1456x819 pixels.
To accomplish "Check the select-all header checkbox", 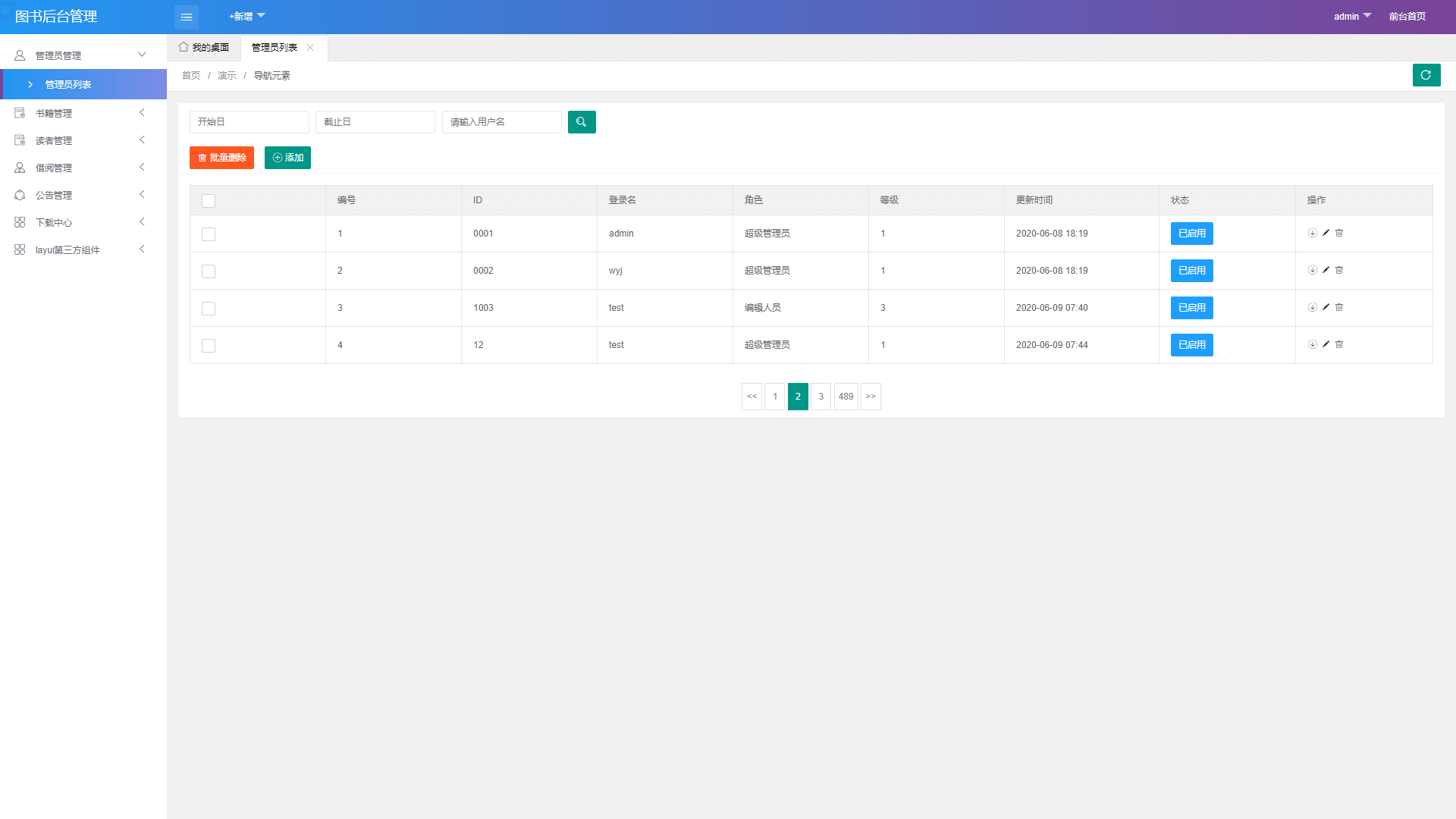I will pos(209,201).
